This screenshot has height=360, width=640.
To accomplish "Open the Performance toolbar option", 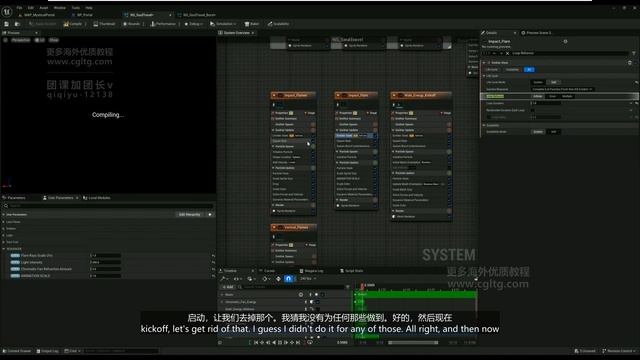I will (x=163, y=24).
